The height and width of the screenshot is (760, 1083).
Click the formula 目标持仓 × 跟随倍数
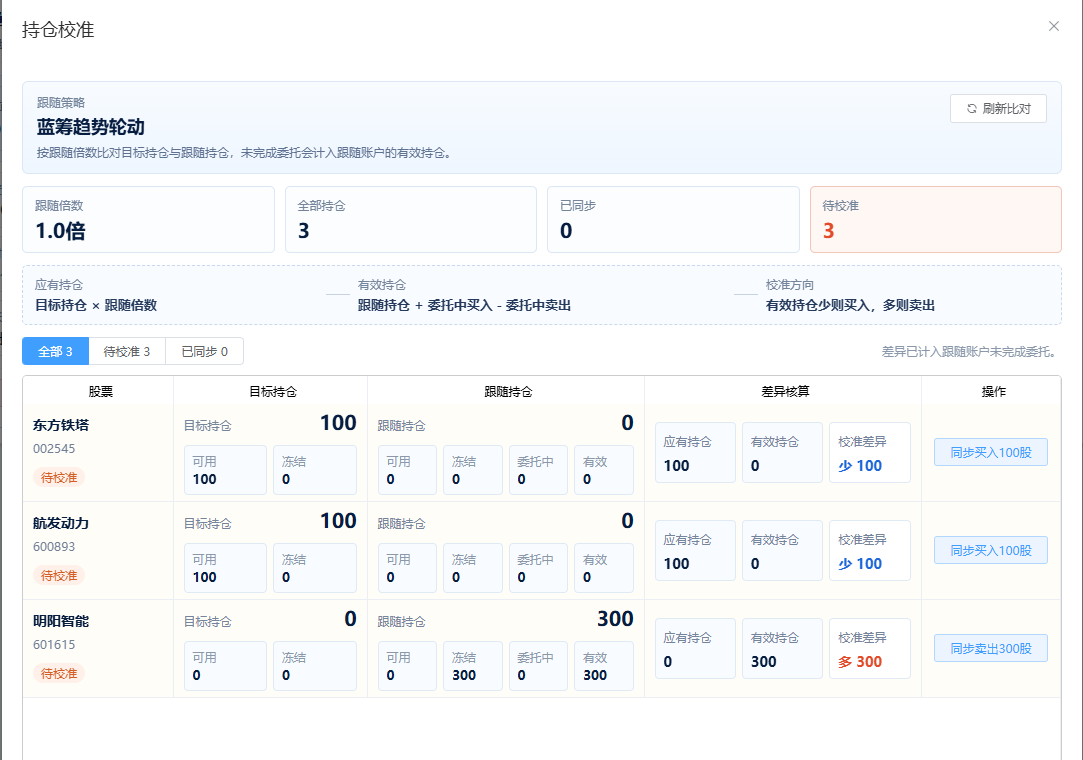96,305
